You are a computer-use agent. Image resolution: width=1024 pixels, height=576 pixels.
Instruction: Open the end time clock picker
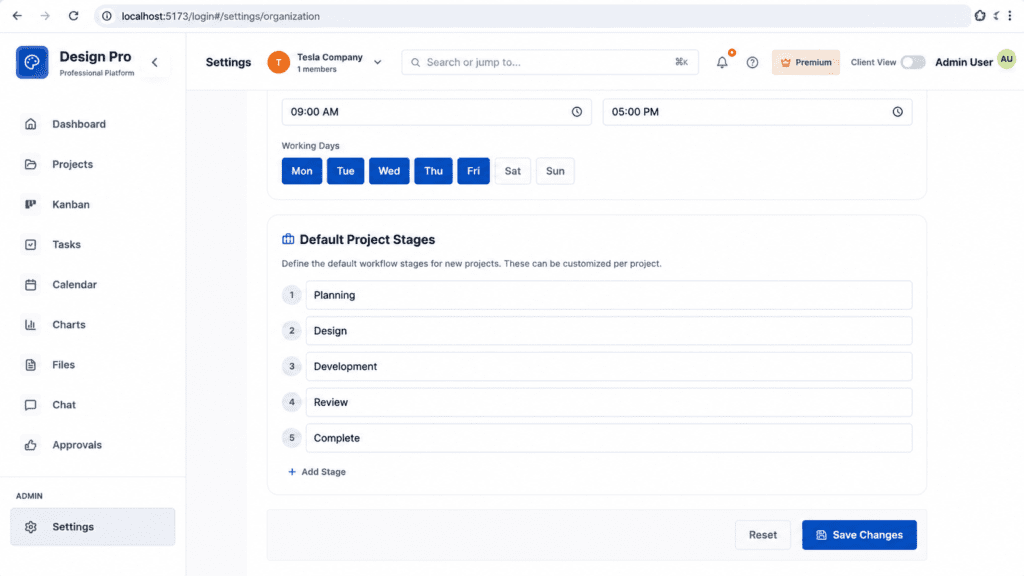tap(898, 112)
